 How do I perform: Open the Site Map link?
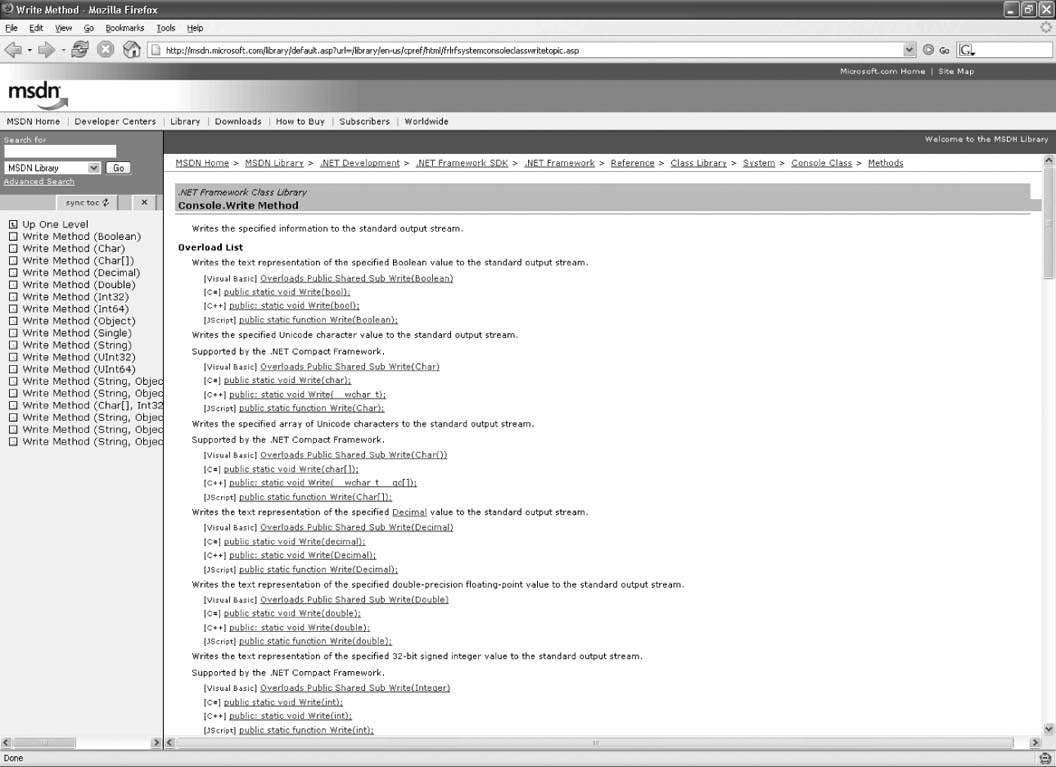(x=956, y=71)
